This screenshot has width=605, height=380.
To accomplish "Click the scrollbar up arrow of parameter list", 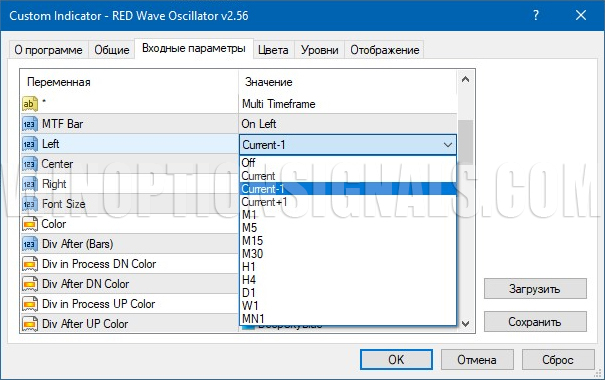I will [x=466, y=79].
